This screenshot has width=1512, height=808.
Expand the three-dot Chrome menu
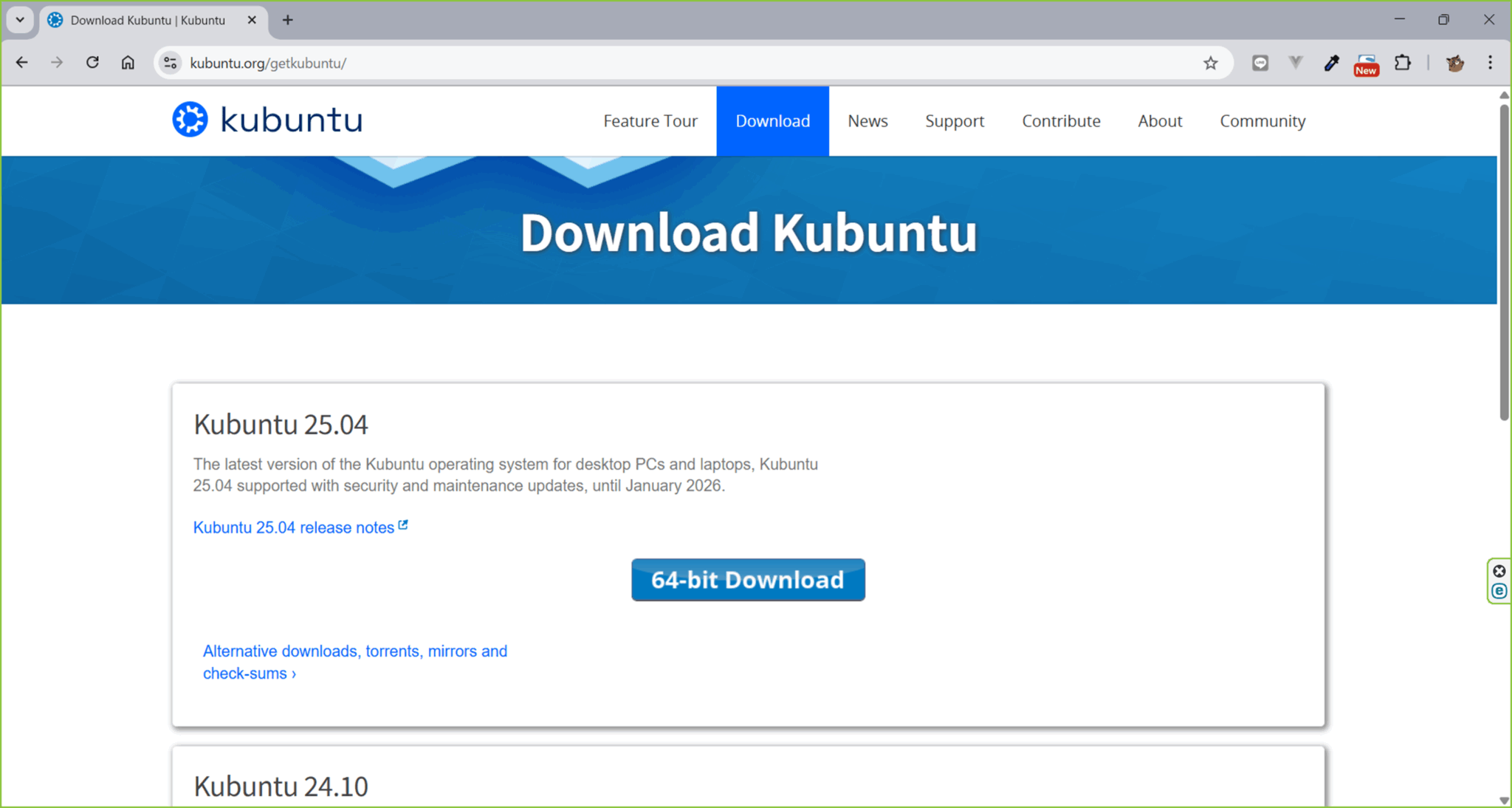coord(1492,63)
